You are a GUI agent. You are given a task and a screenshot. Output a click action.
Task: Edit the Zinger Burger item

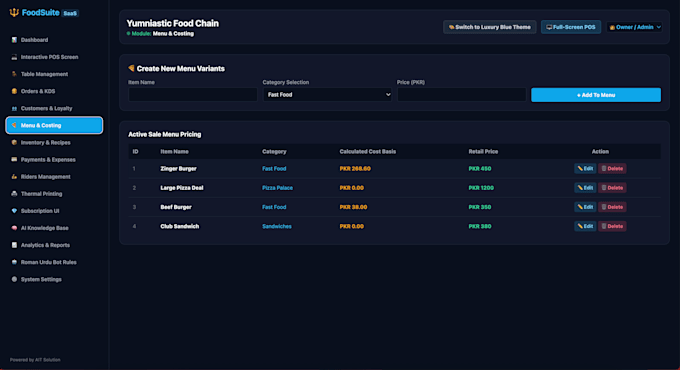[585, 168]
